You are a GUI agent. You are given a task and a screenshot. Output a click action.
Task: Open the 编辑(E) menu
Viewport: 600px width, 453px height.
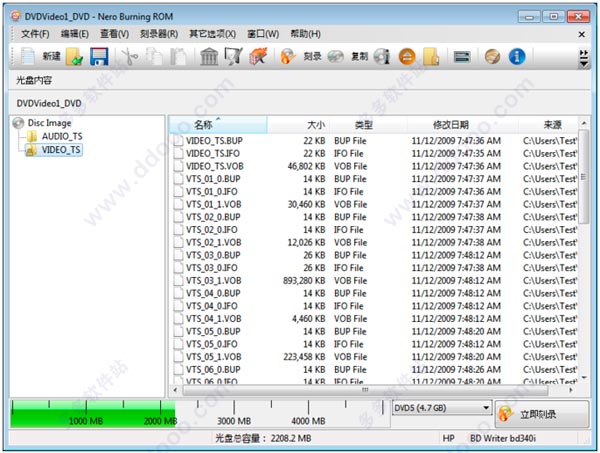(75, 34)
